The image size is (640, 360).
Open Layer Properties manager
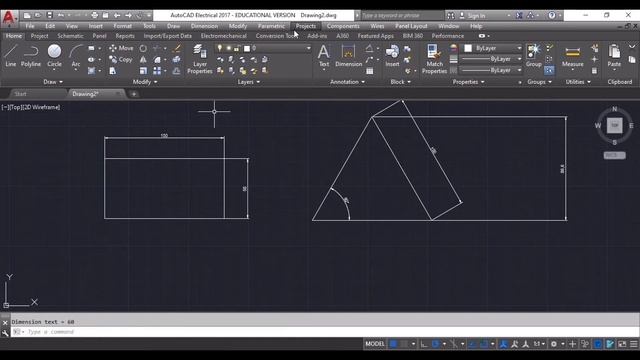tap(200, 59)
